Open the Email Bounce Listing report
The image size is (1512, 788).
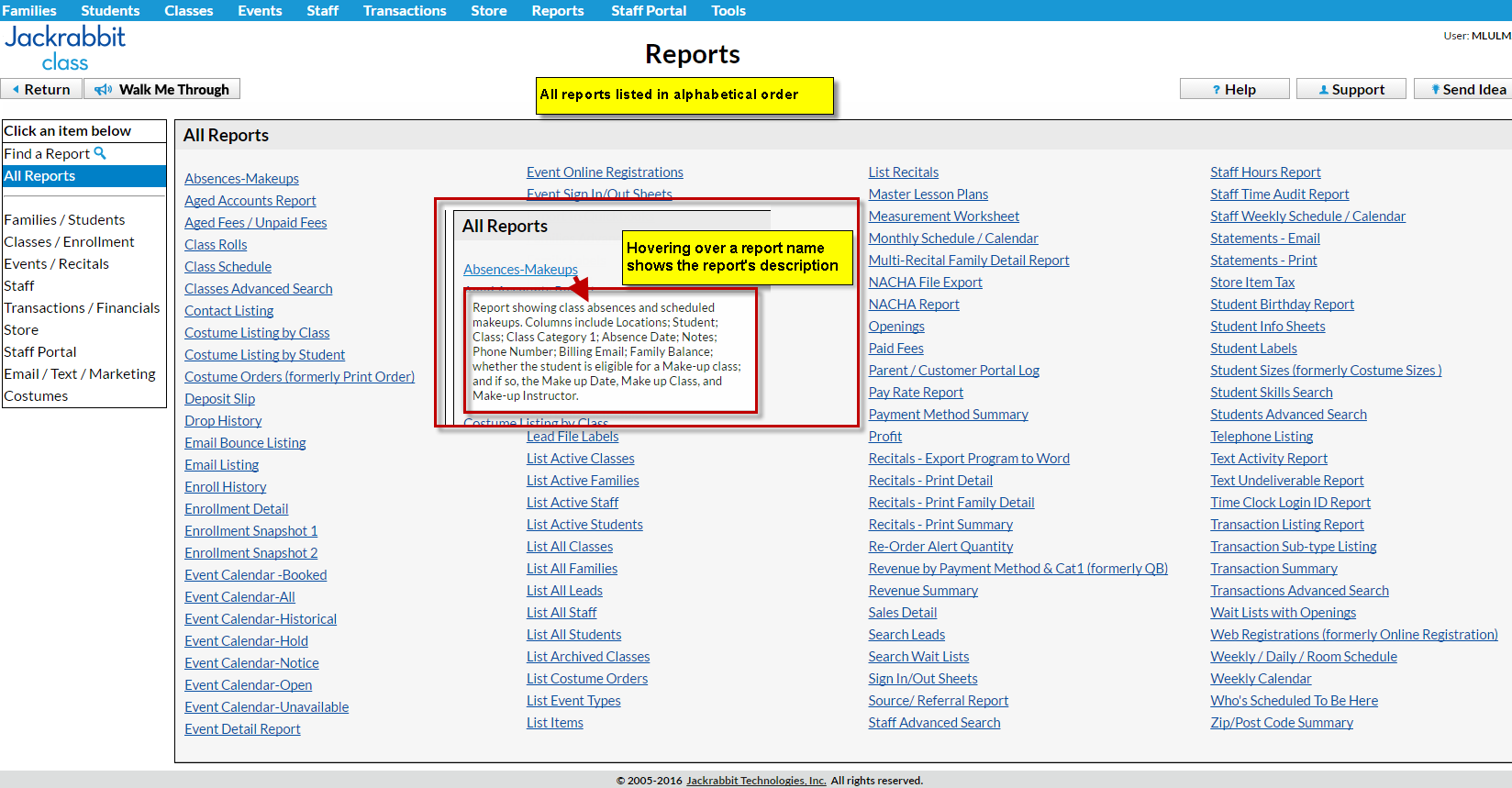[x=245, y=443]
